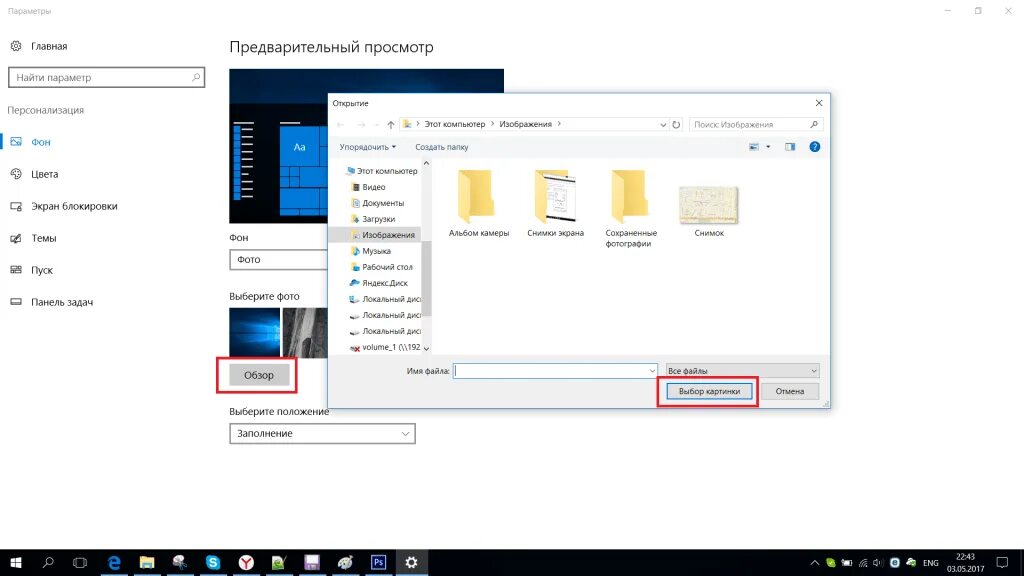Screen dimensions: 1024x576
Task: Toggle the preview pane icon
Action: tap(790, 147)
